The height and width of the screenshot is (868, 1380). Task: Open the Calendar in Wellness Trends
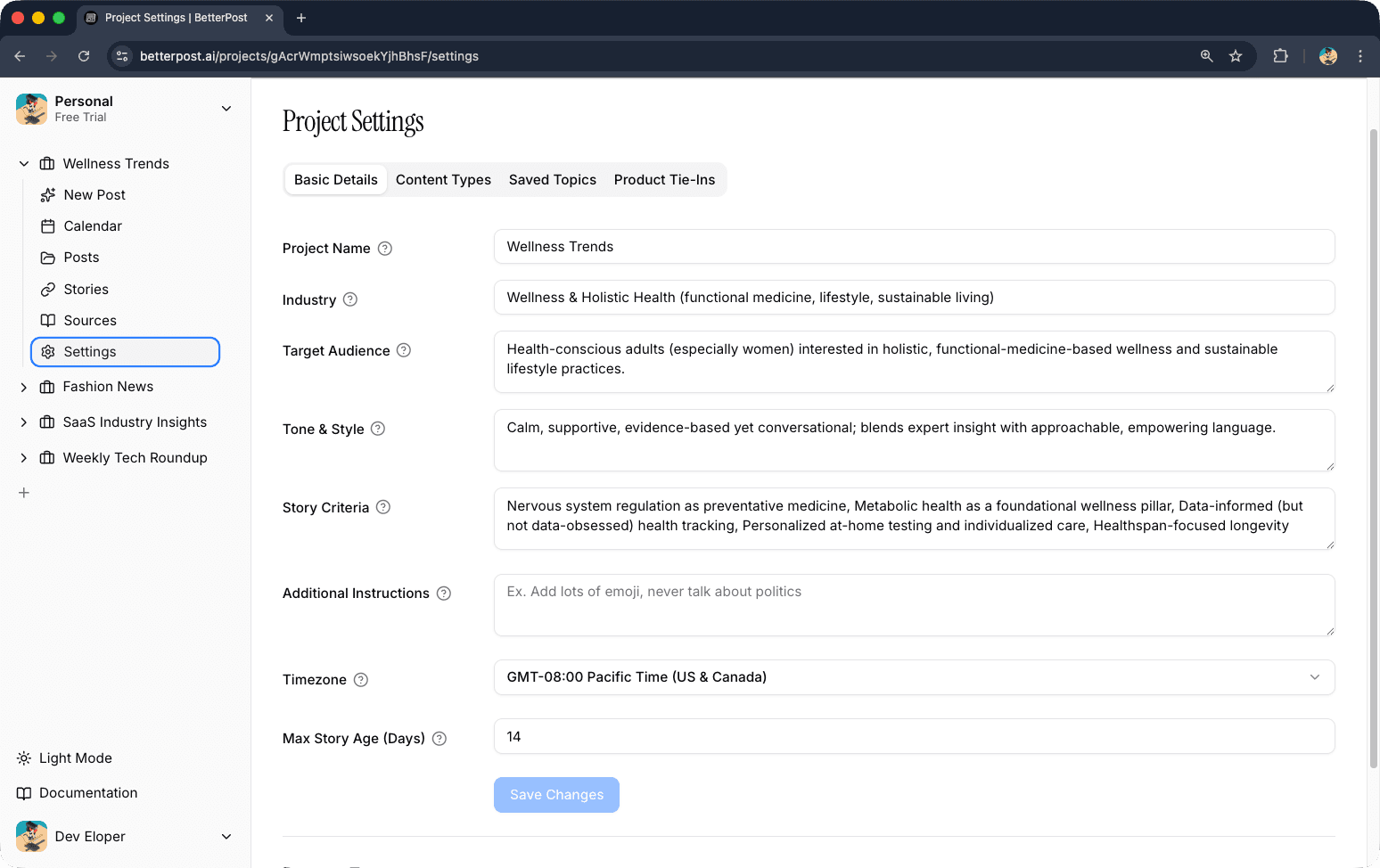[x=92, y=225]
